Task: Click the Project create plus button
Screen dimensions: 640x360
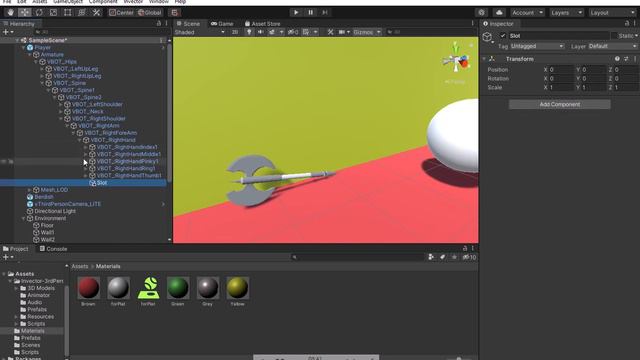Action: [x=7, y=257]
